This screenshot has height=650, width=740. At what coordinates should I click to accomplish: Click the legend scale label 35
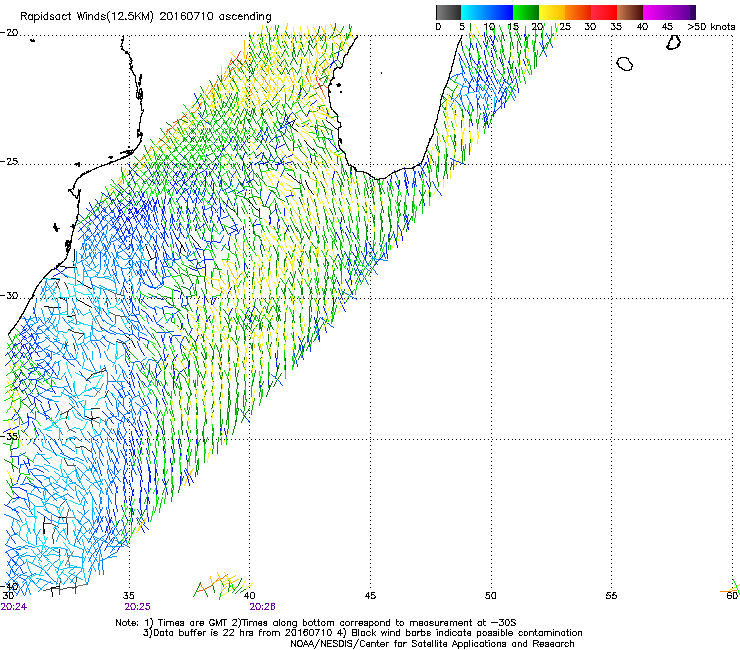(x=616, y=27)
